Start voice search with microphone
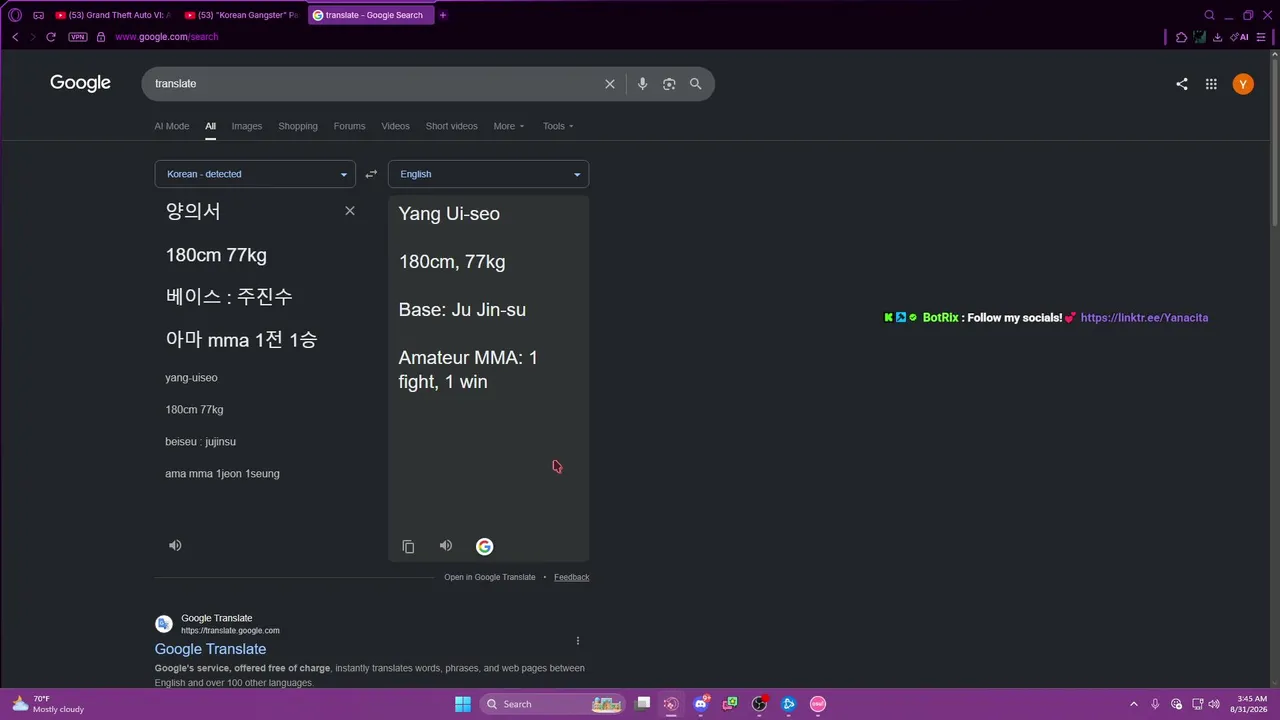Image resolution: width=1280 pixels, height=720 pixels. point(643,84)
